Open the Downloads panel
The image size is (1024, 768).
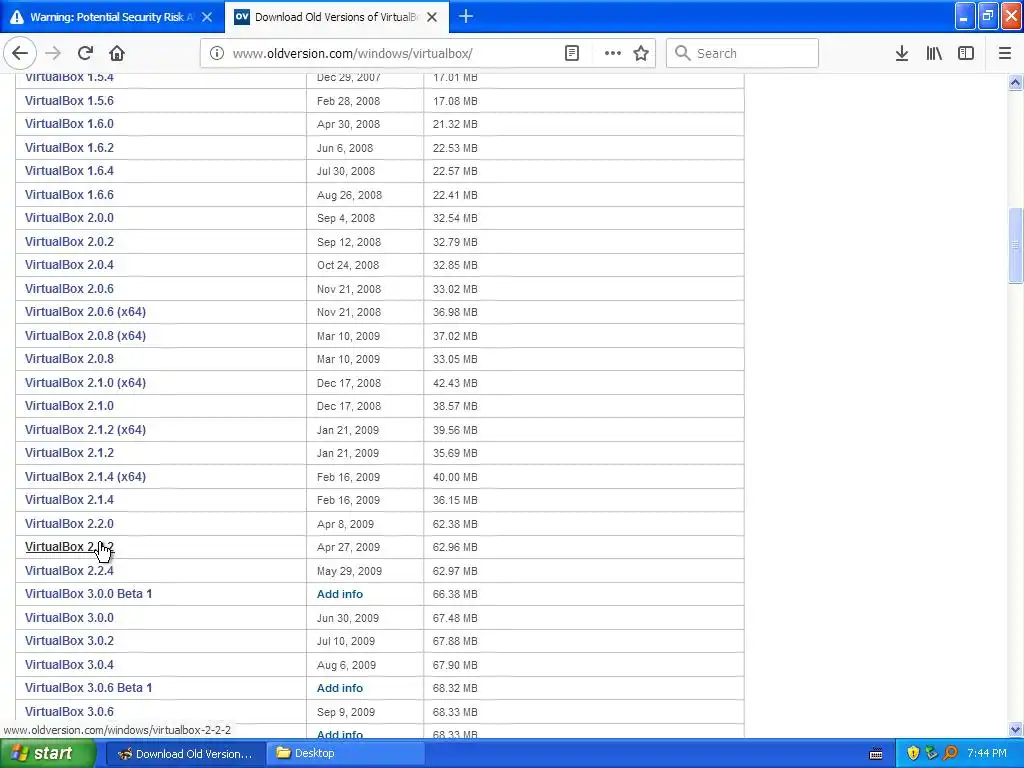pyautogui.click(x=901, y=53)
